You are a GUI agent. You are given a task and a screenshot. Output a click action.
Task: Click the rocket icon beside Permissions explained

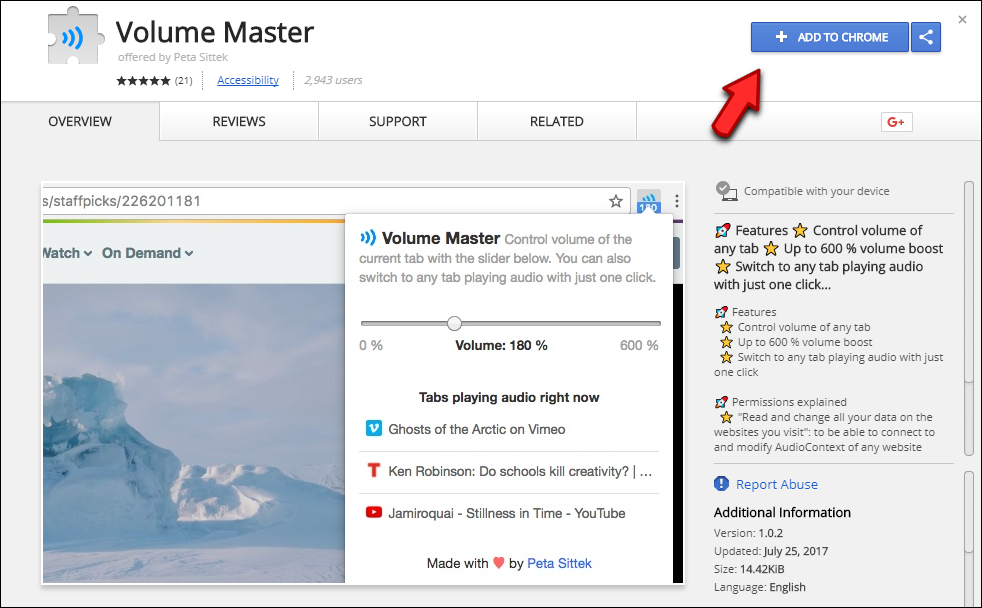pyautogui.click(x=721, y=402)
